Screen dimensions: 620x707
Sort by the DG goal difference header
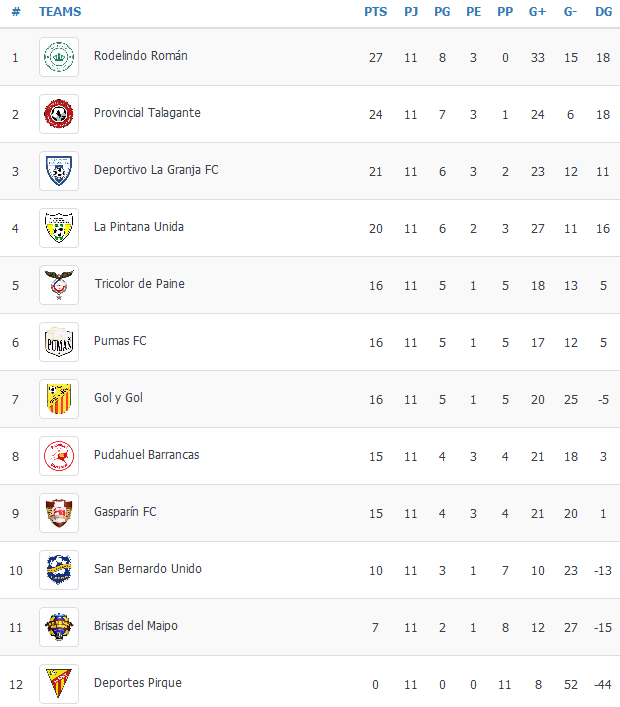coord(603,12)
